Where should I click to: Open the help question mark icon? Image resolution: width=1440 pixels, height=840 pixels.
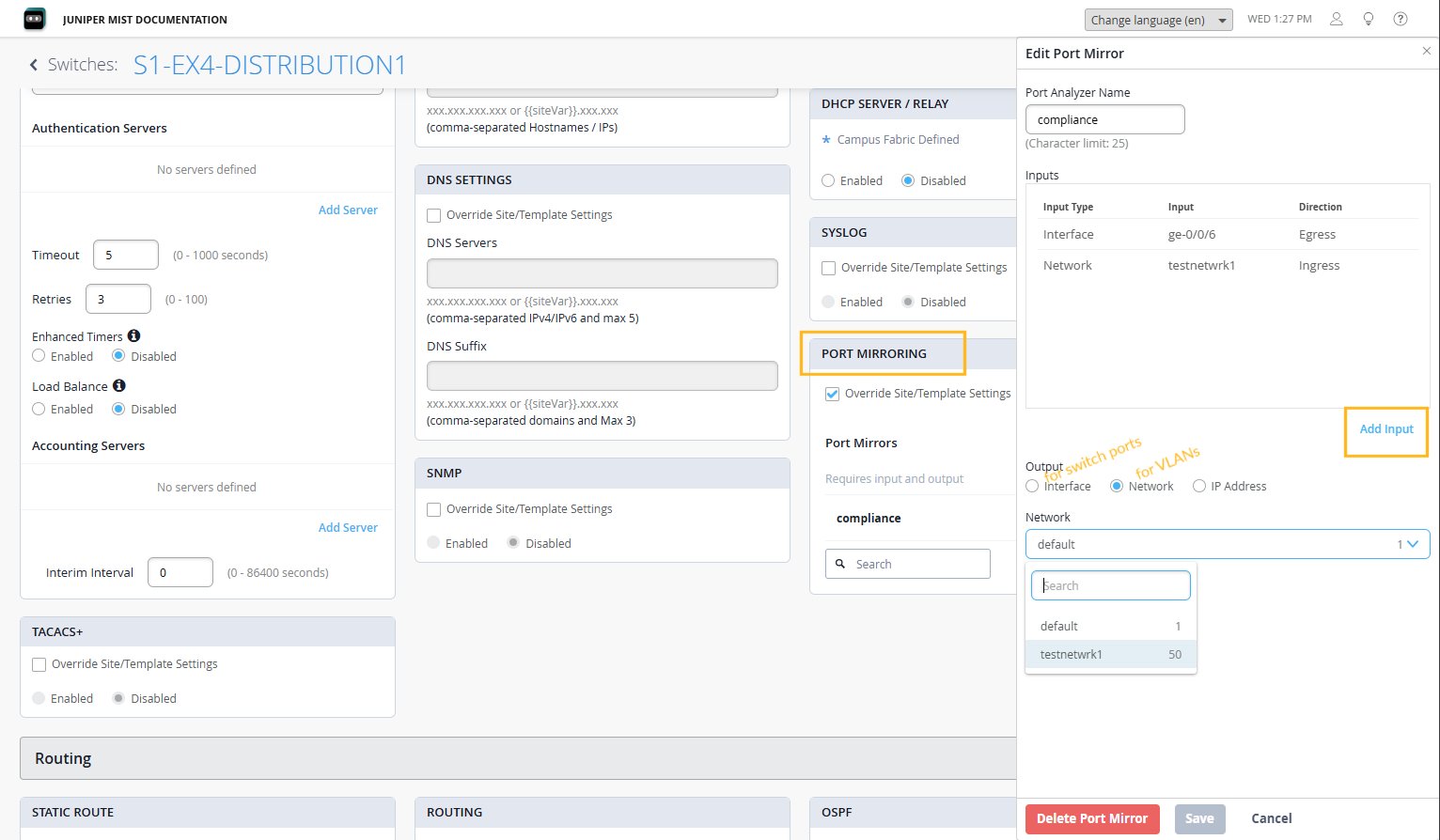1401,19
